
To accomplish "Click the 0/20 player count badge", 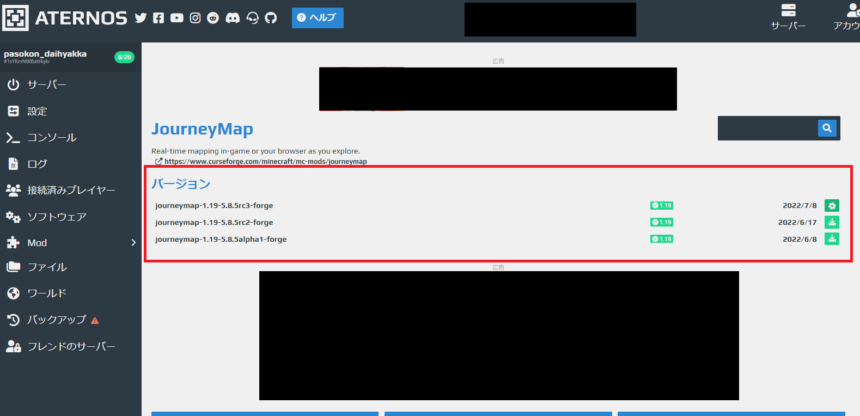I will [x=125, y=57].
